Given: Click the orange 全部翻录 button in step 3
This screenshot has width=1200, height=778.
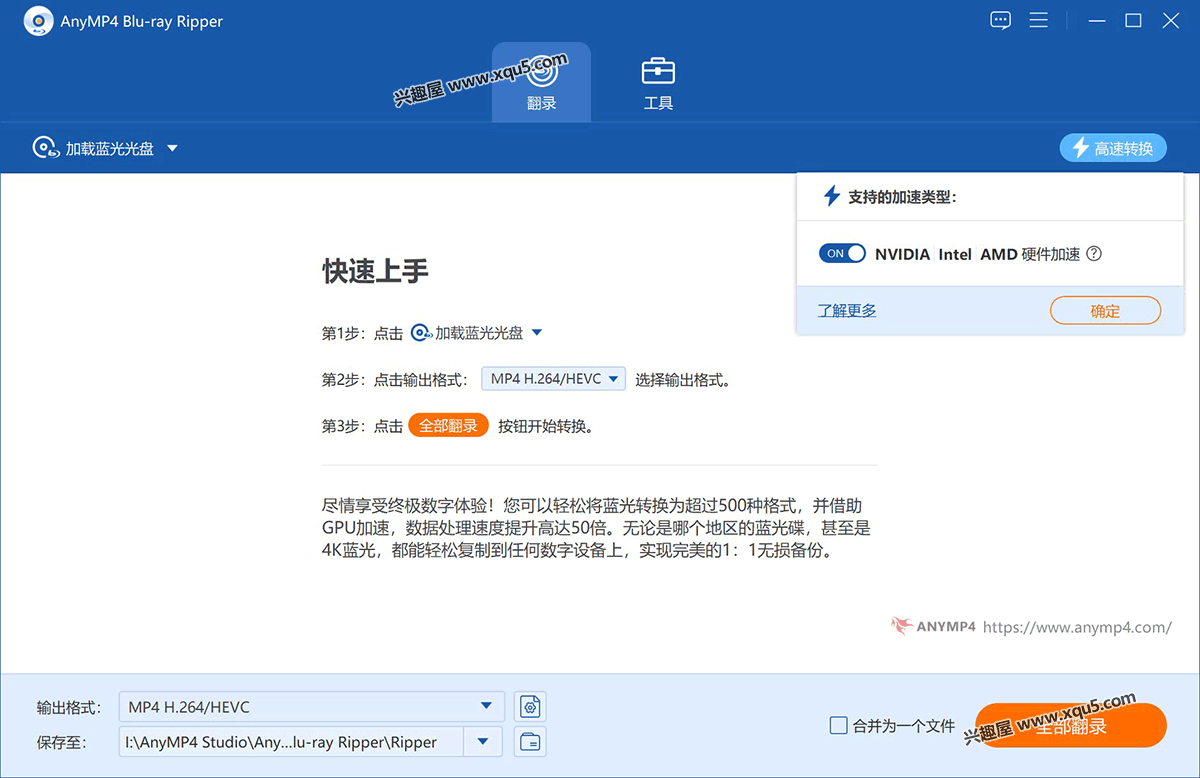Looking at the screenshot, I should pos(448,426).
